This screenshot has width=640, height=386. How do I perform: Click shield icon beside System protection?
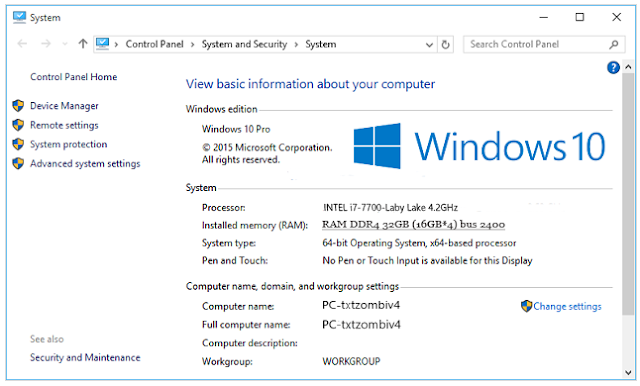(x=18, y=144)
